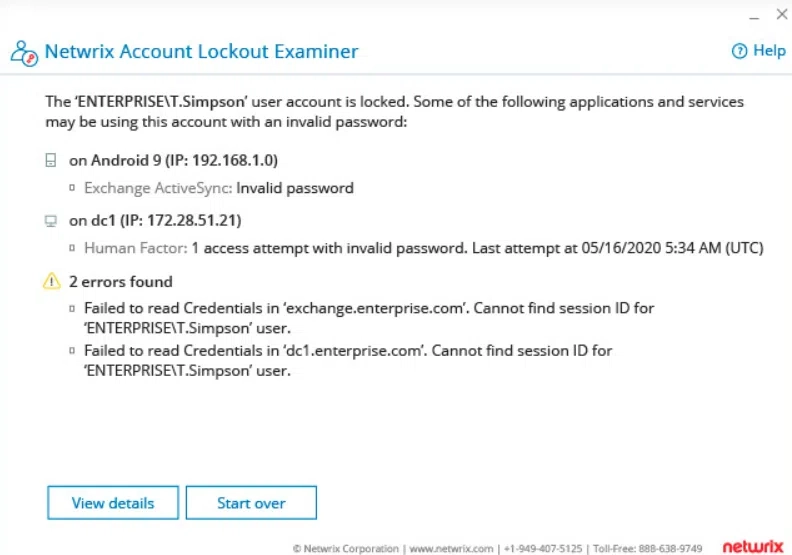The height and width of the screenshot is (555, 792).
Task: Click the Help question mark icon
Action: (x=739, y=51)
